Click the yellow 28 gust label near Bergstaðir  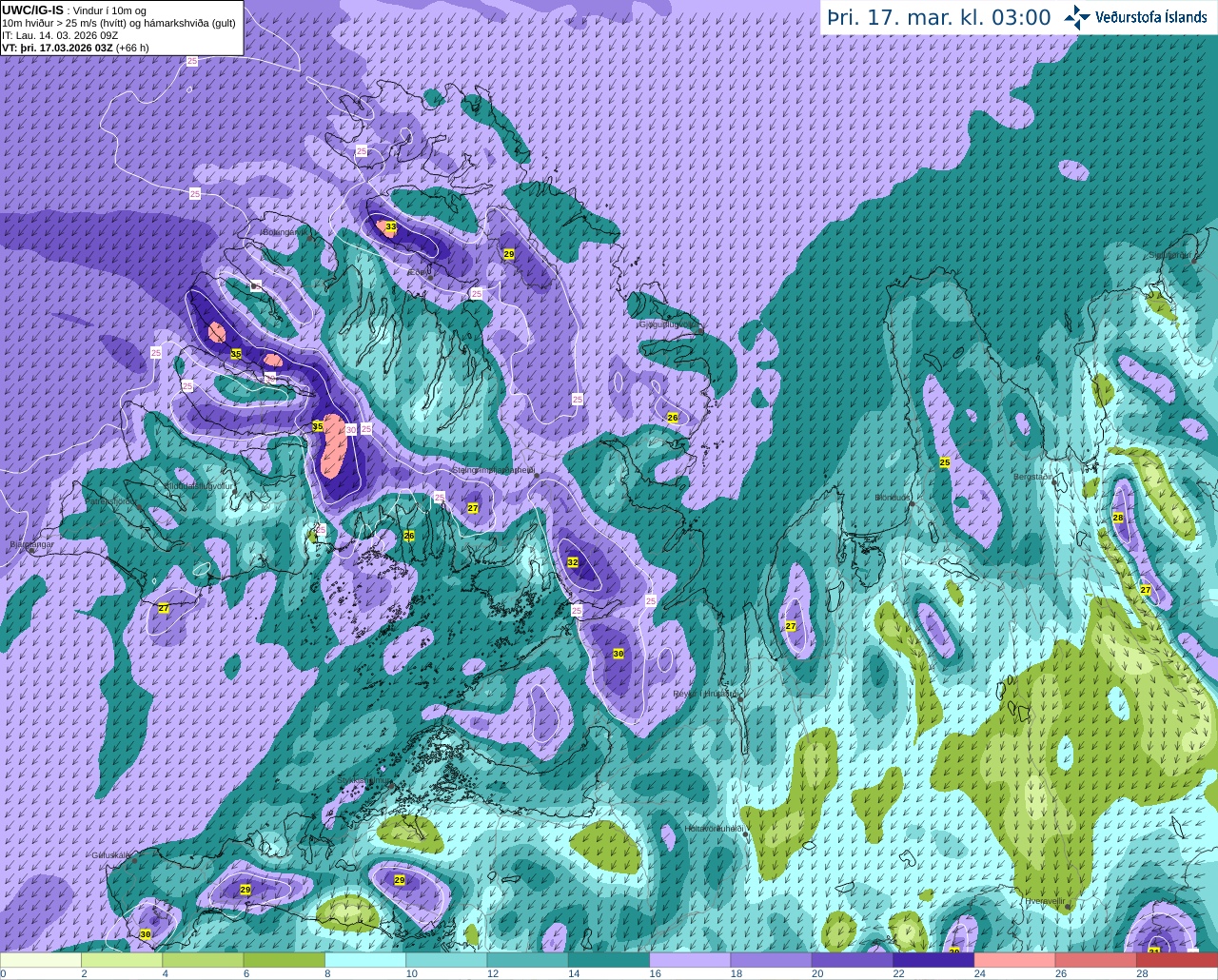tap(1118, 518)
